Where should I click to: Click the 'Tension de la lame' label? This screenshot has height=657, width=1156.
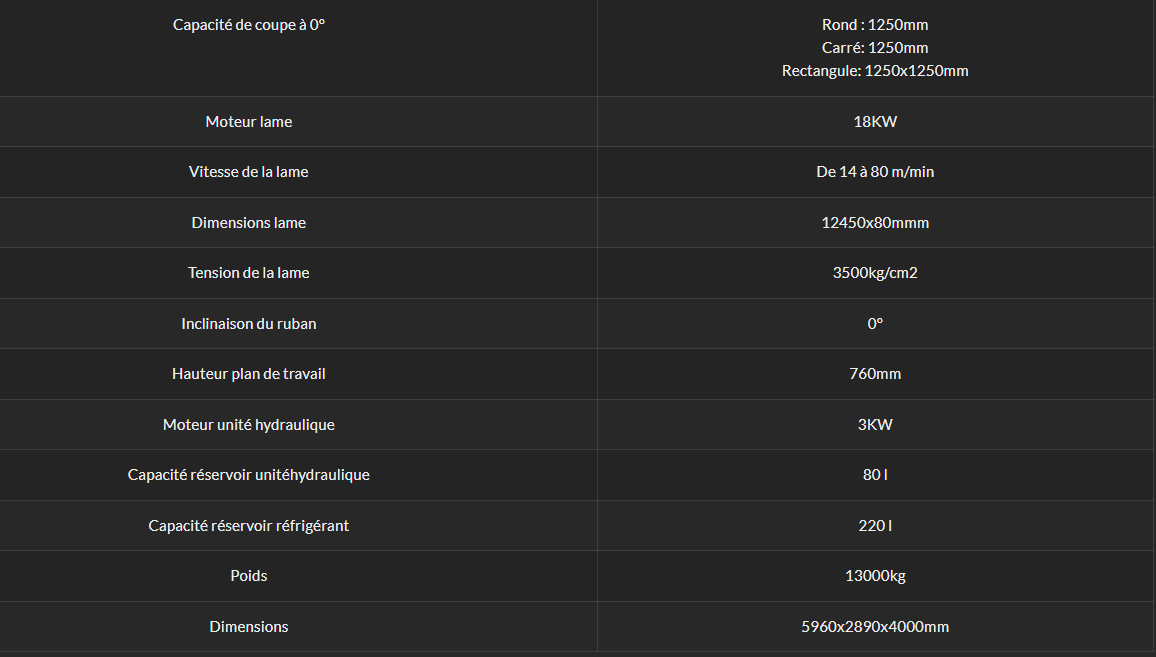[248, 273]
